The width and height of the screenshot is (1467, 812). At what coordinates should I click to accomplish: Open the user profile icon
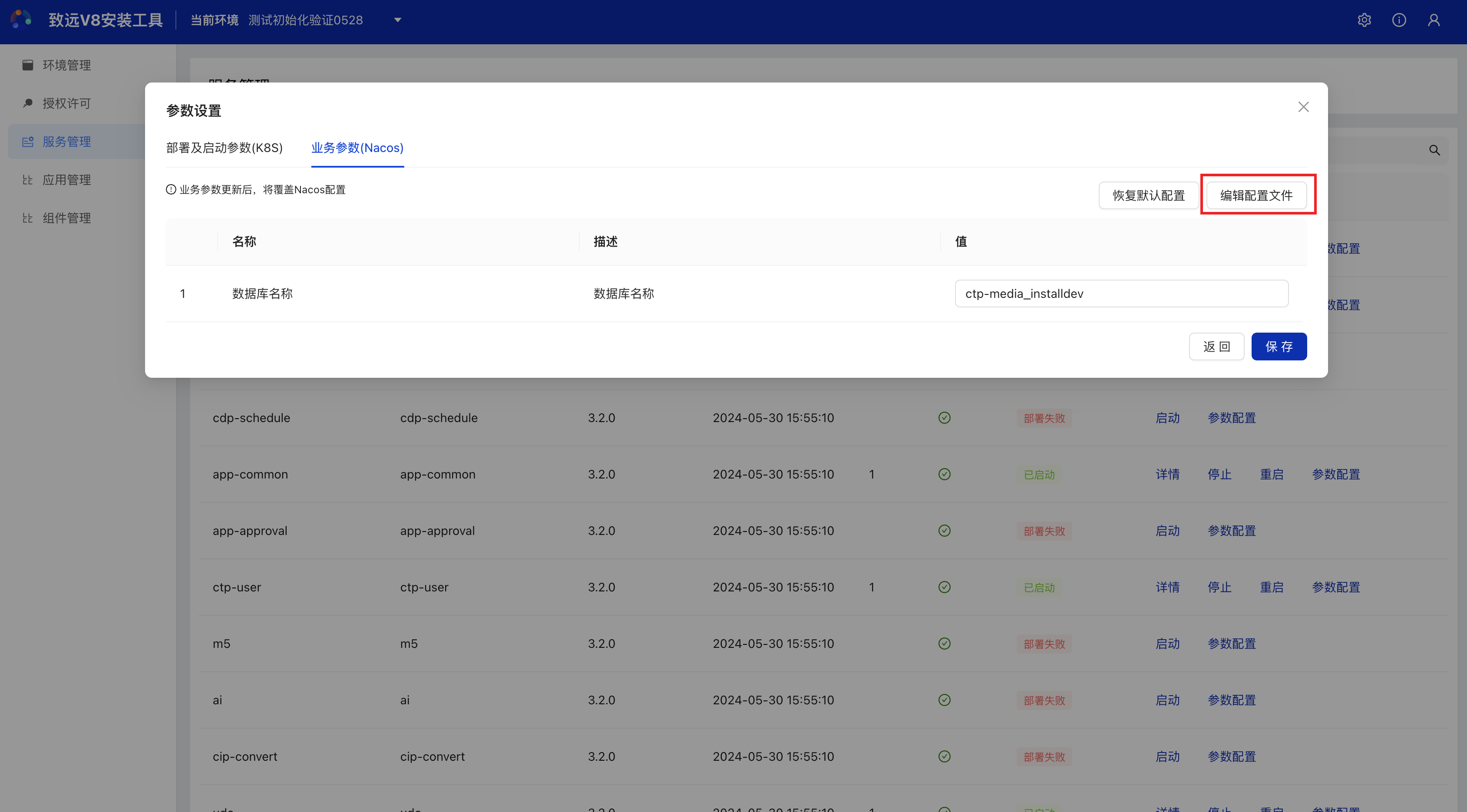(x=1434, y=20)
